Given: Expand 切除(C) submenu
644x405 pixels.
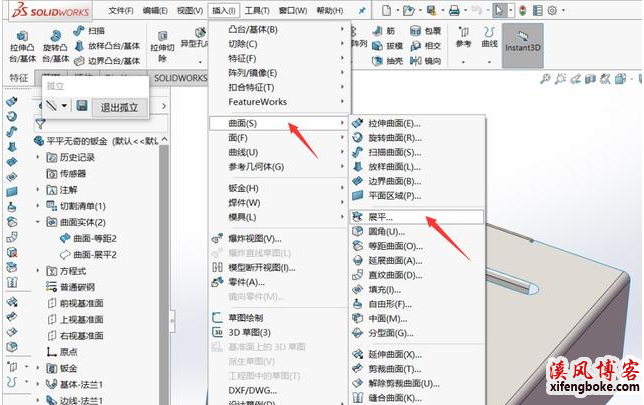Looking at the screenshot, I should tap(279, 44).
